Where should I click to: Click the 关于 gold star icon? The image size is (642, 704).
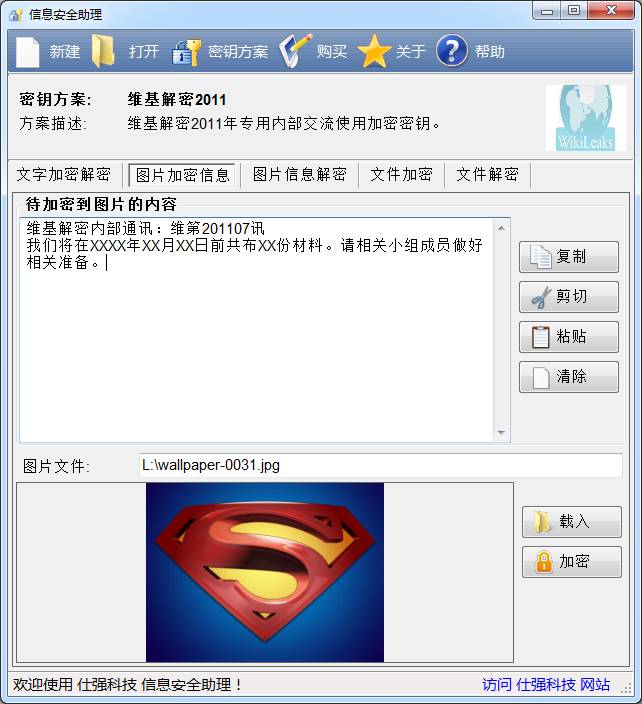click(x=374, y=52)
